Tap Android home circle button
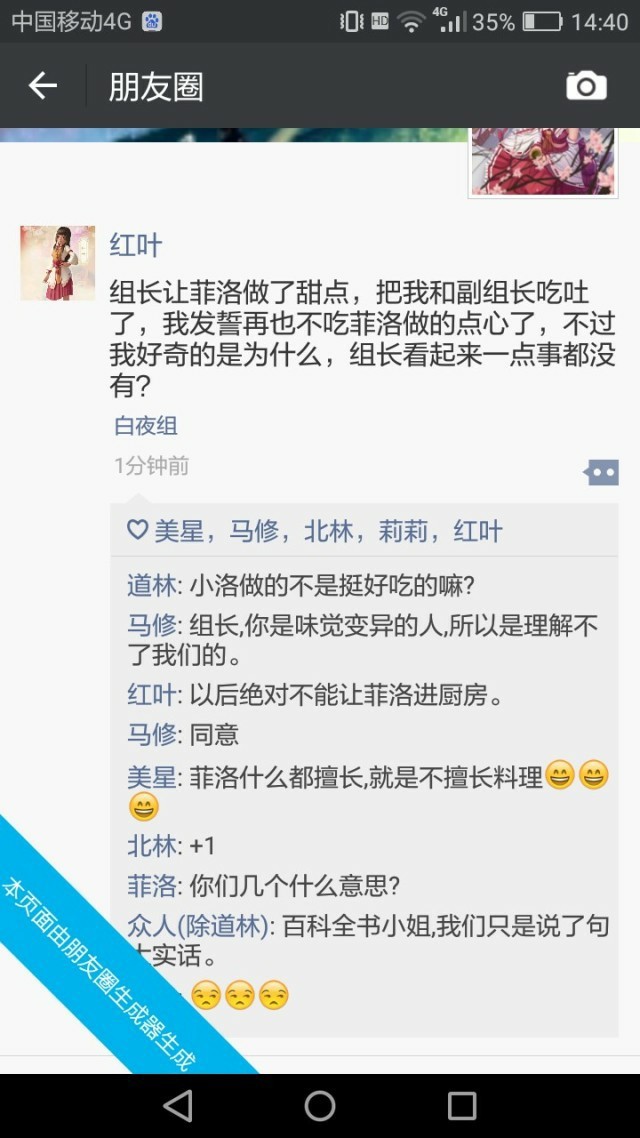The image size is (640, 1138). pyautogui.click(x=320, y=1106)
